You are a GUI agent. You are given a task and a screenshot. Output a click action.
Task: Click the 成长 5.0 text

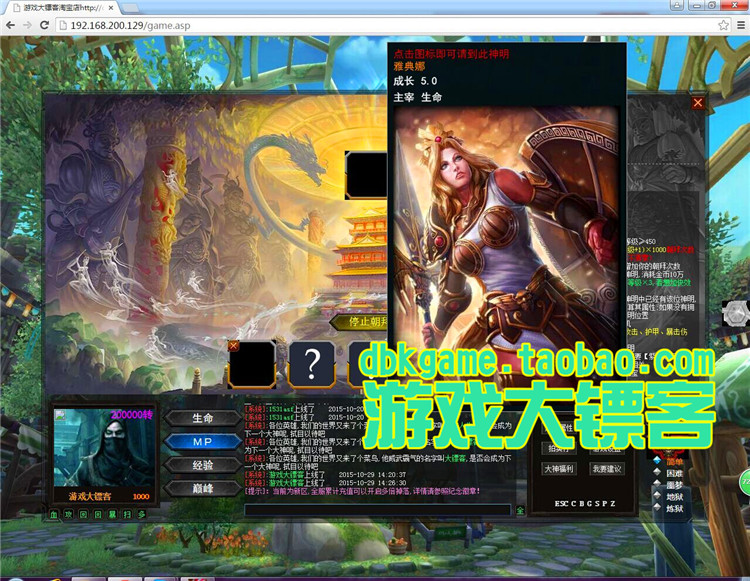415,81
